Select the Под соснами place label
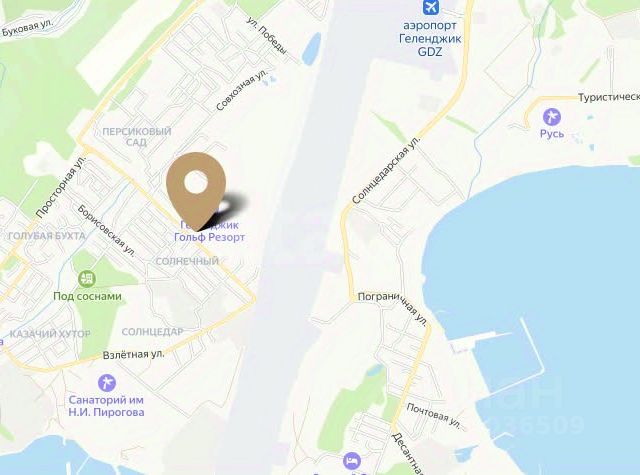 [87, 296]
